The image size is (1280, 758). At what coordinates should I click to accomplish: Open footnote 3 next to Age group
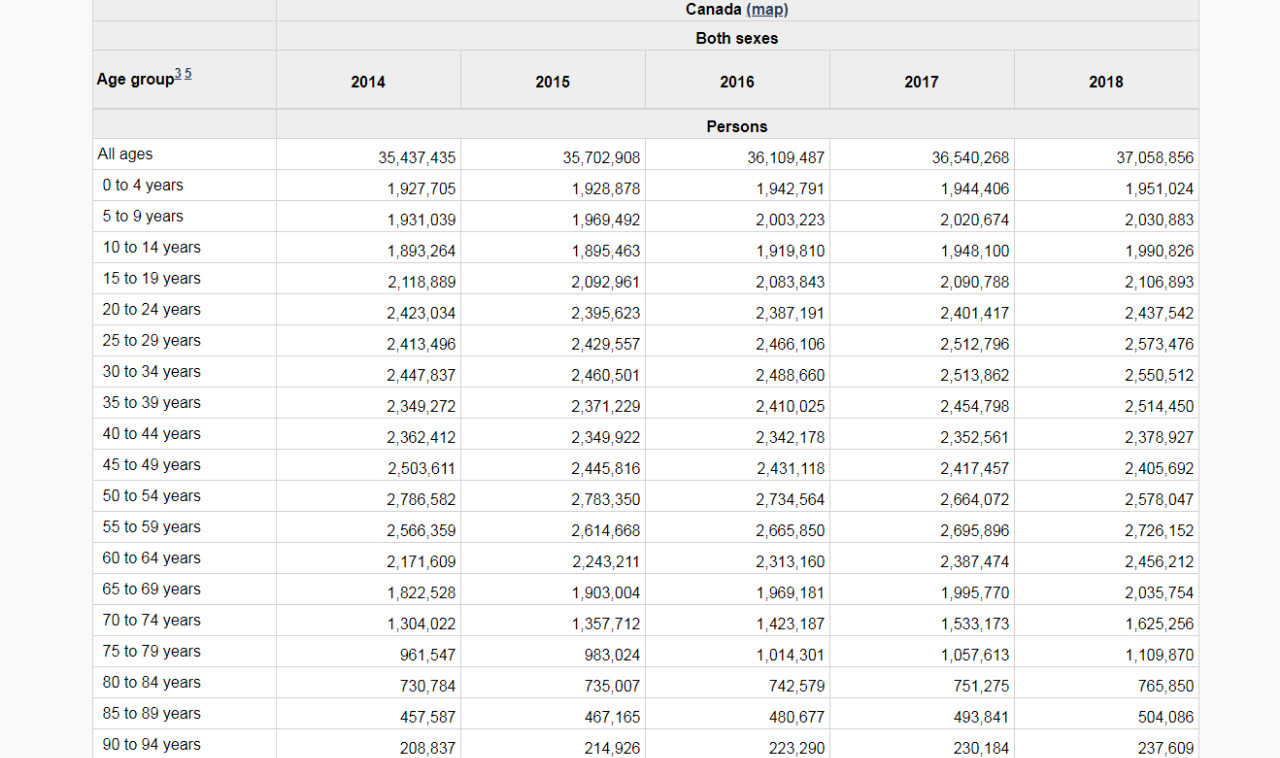click(x=178, y=74)
